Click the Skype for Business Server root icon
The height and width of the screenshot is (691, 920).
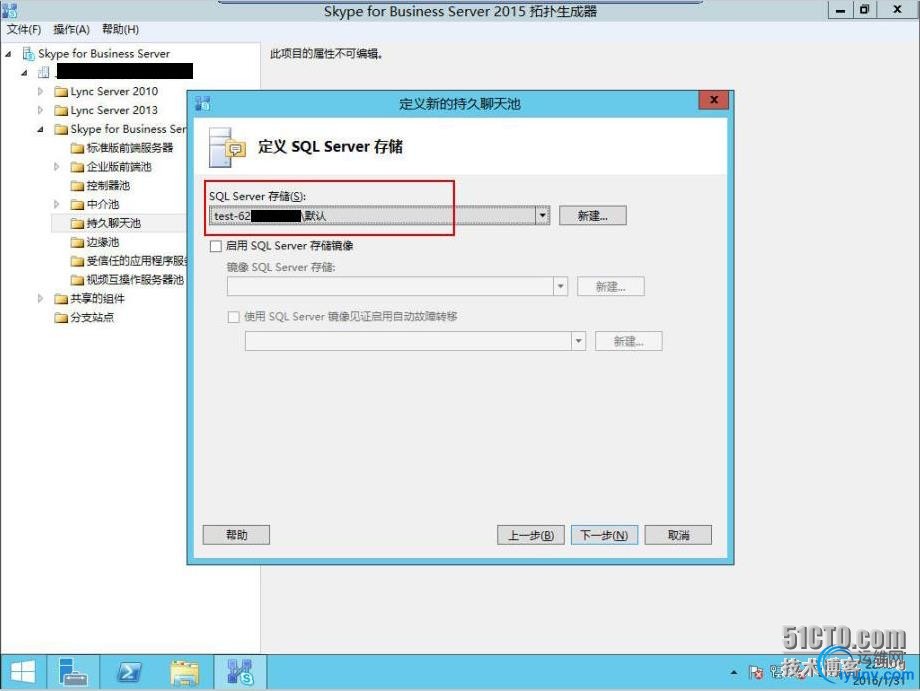28,54
